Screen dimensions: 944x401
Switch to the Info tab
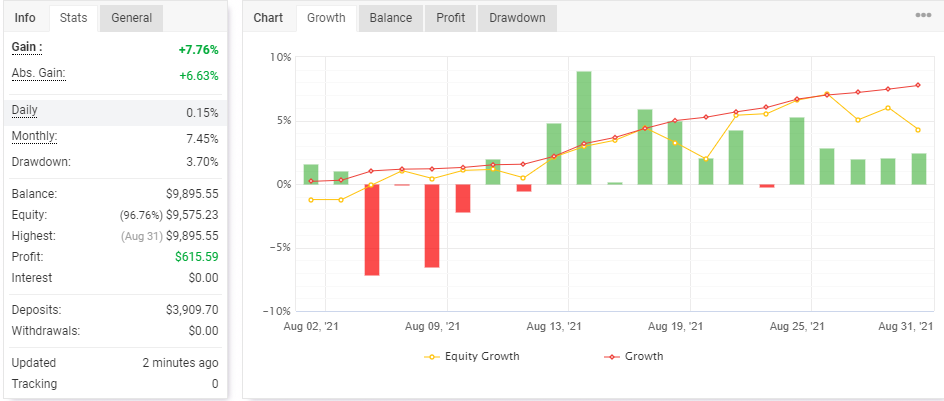[x=25, y=18]
